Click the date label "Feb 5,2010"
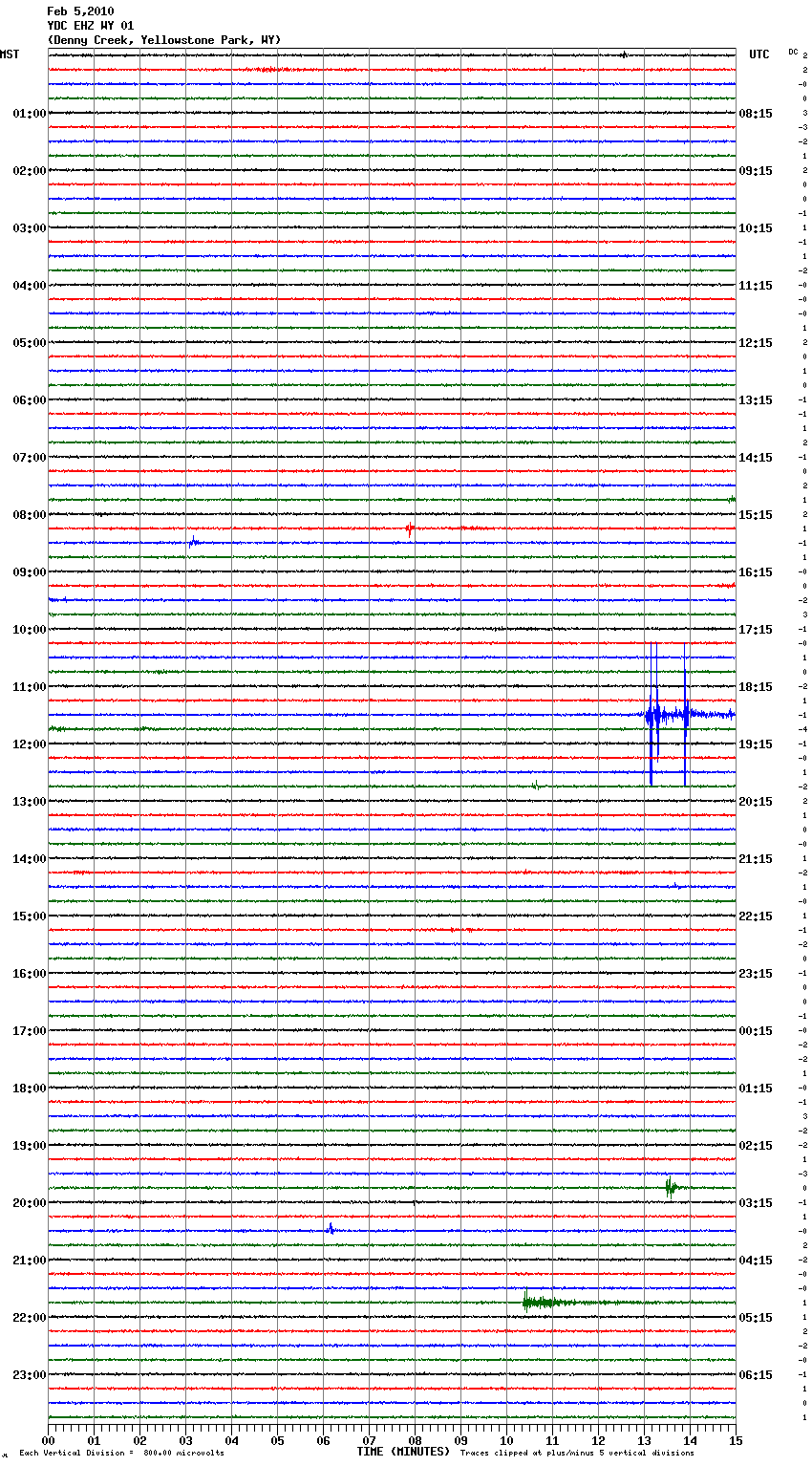812x1466 pixels. pyautogui.click(x=80, y=11)
